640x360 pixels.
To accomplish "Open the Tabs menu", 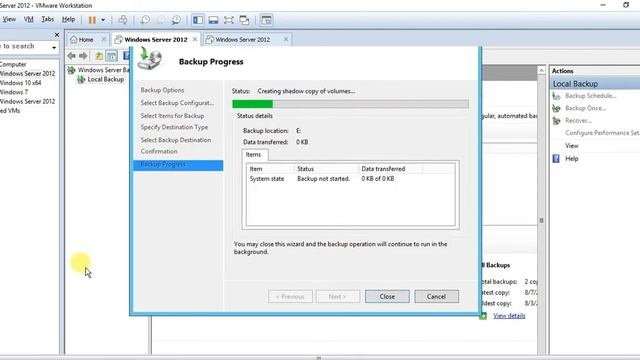I will tap(48, 19).
